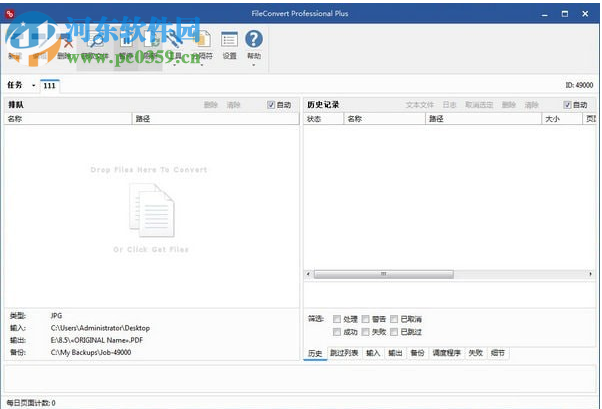This screenshot has height=409, width=602.
Task: Click the ID: 49000 label
Action: [579, 85]
